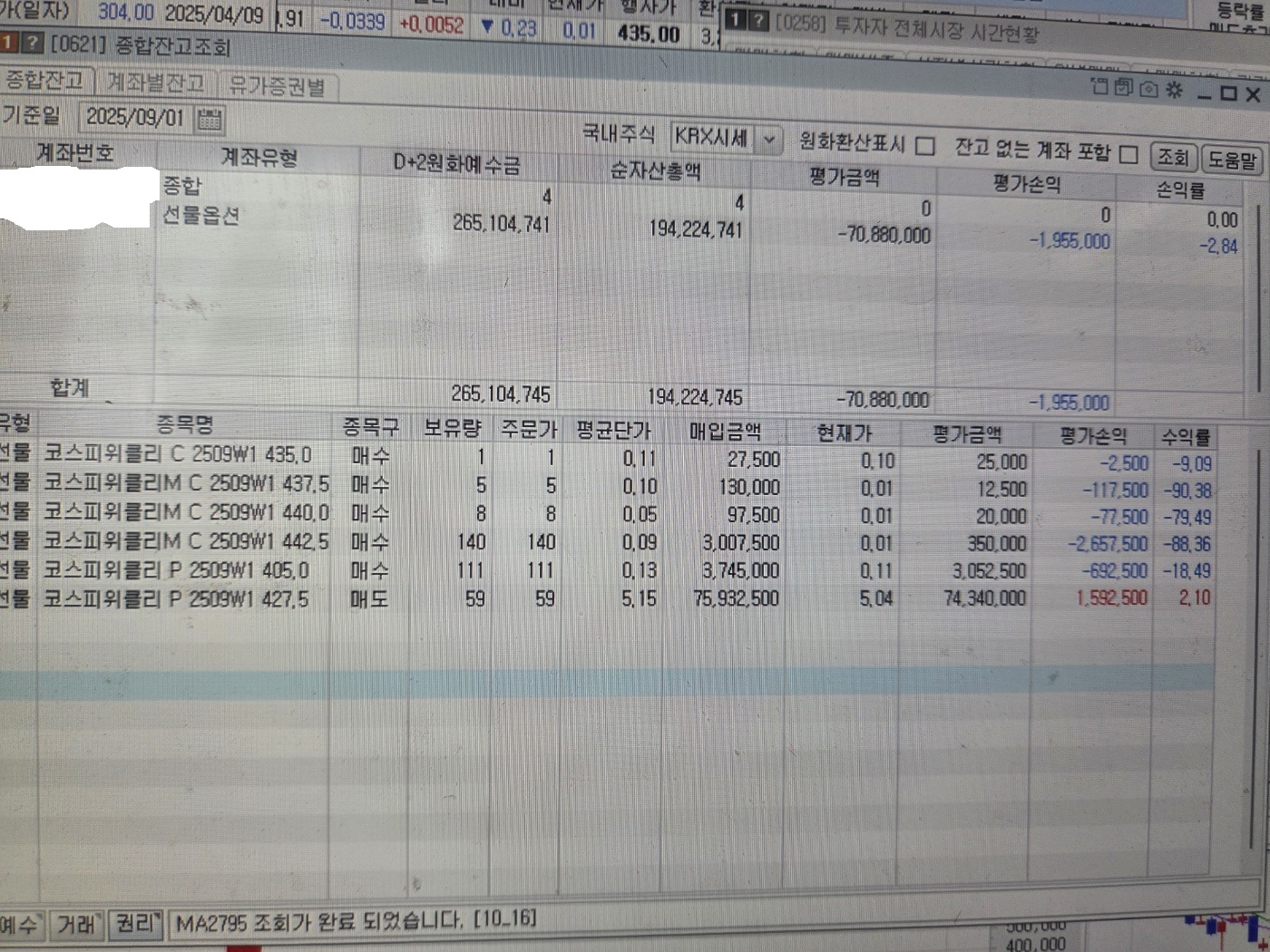Open the calendar icon next to 기준일 date field
The width and height of the screenshot is (1270, 952).
coord(210,119)
